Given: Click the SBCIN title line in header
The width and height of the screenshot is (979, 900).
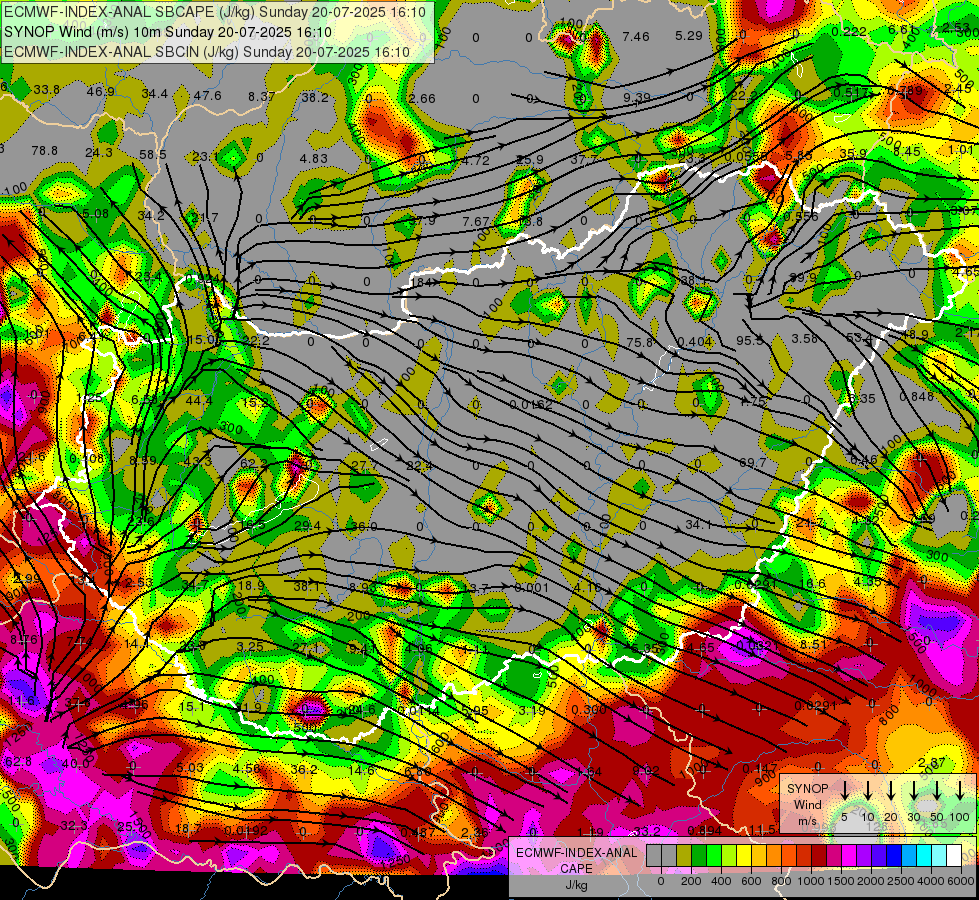Looking at the screenshot, I should (207, 52).
